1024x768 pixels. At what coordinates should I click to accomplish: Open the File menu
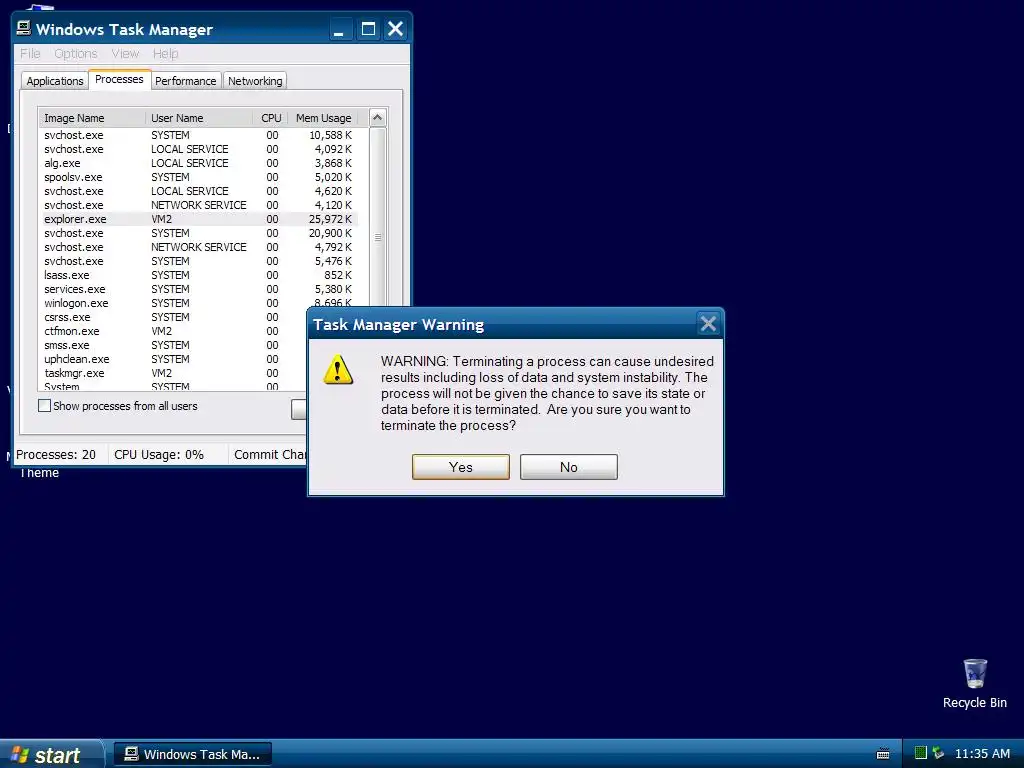[30, 54]
